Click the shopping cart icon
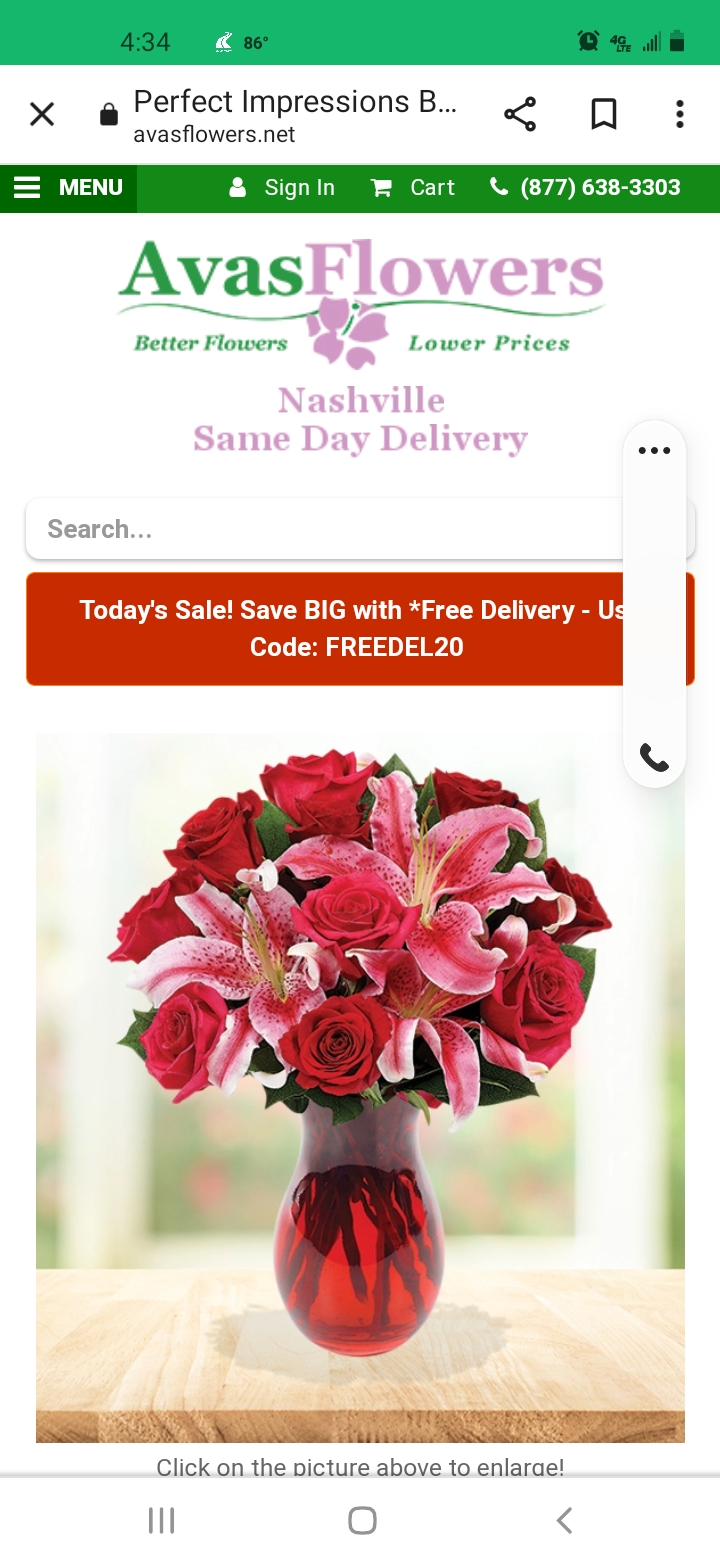This screenshot has height=1560, width=720. (381, 188)
